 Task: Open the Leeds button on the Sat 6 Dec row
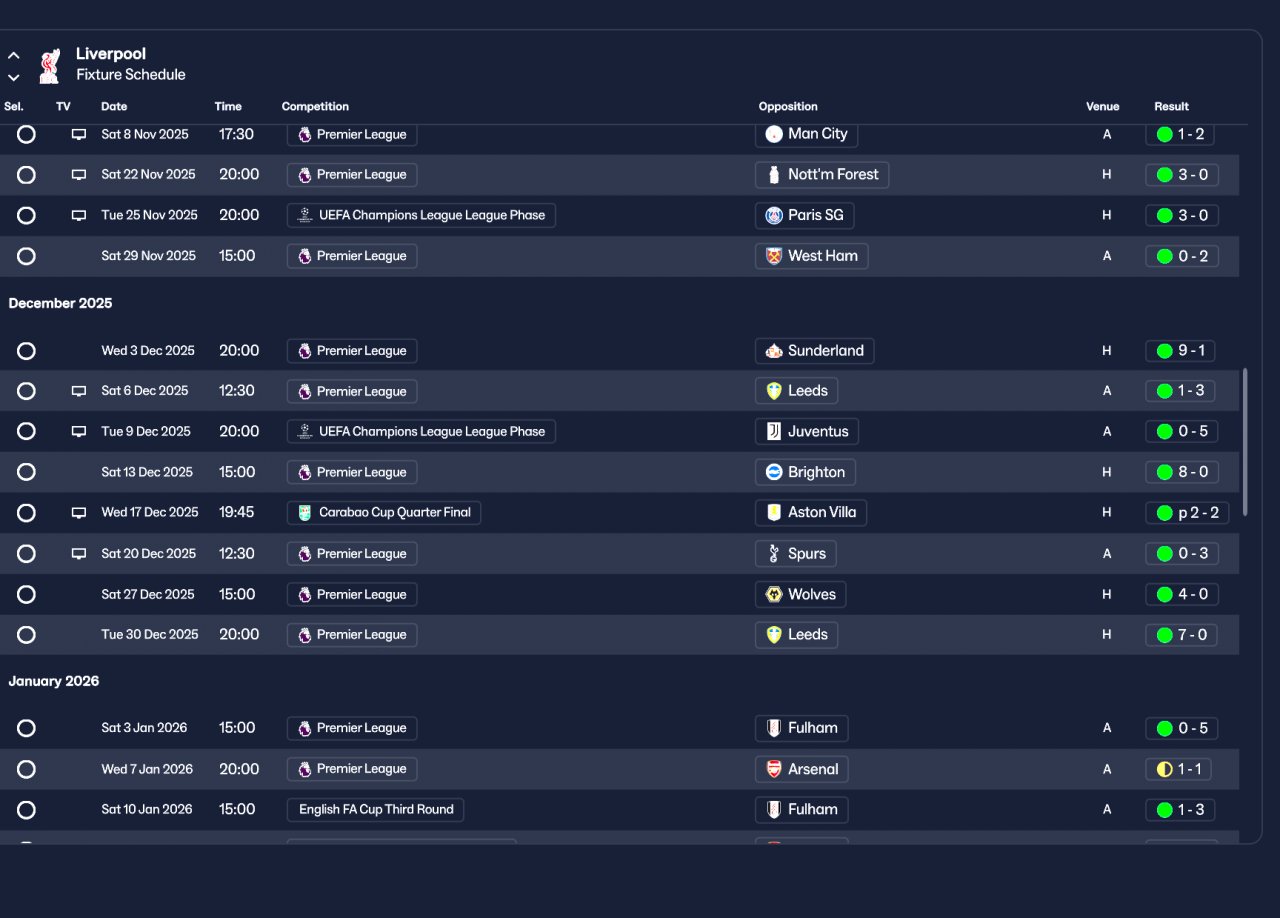796,391
